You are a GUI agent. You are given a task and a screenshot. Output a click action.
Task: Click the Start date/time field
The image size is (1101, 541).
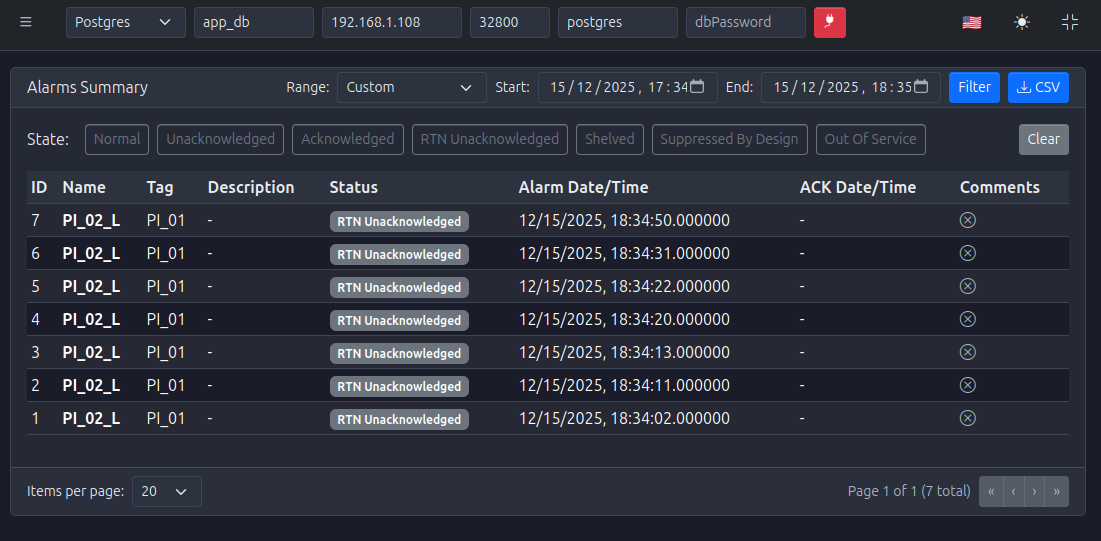[628, 87]
